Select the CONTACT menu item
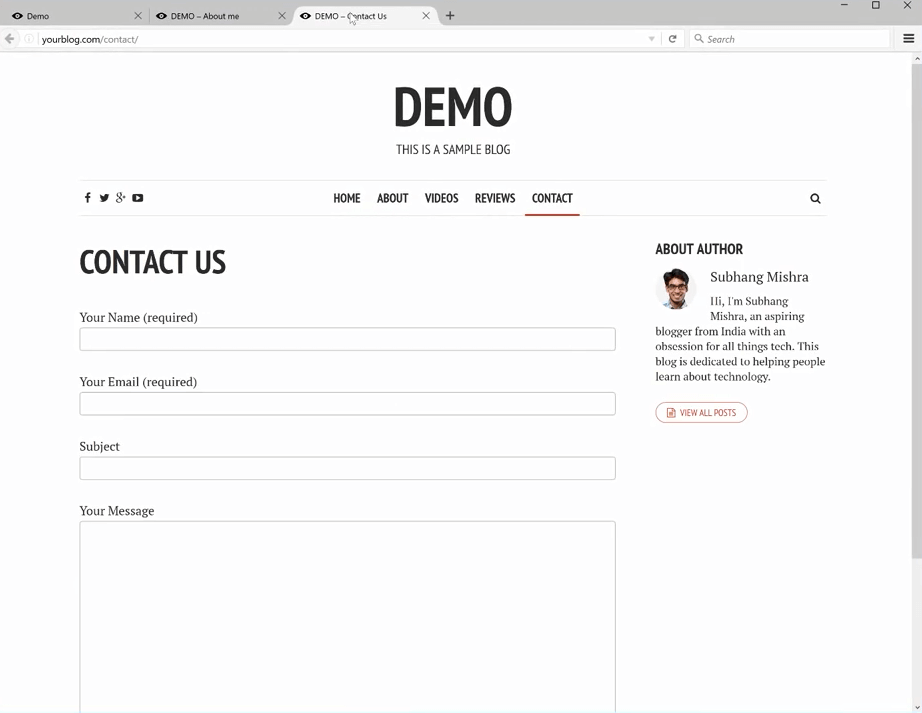The height and width of the screenshot is (713, 922). point(552,198)
